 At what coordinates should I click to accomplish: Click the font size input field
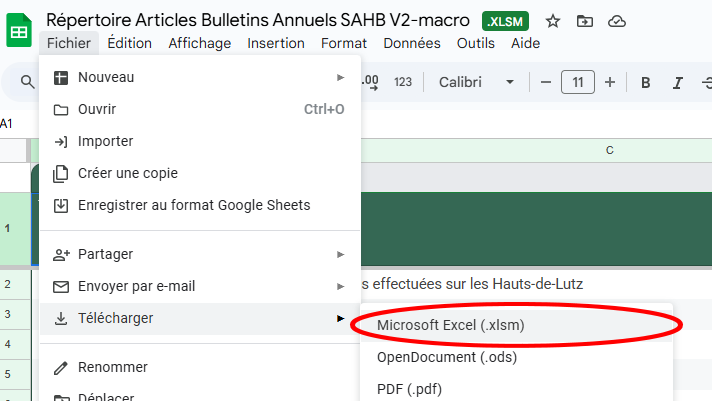[x=578, y=82]
